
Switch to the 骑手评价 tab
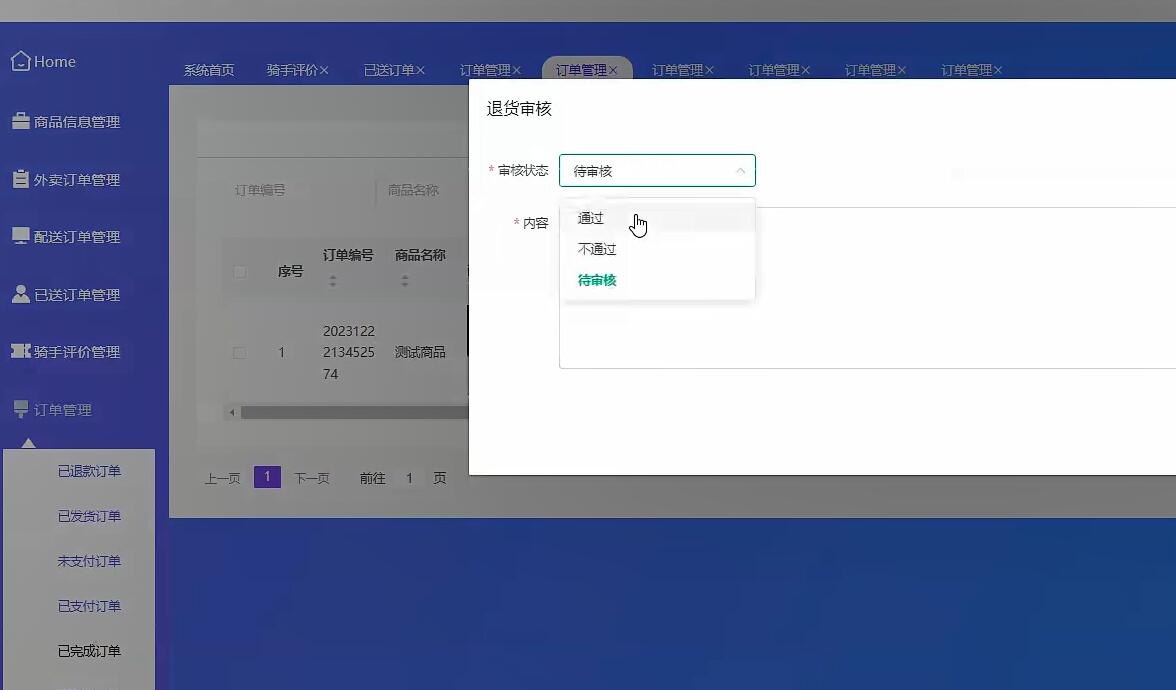pyautogui.click(x=292, y=70)
